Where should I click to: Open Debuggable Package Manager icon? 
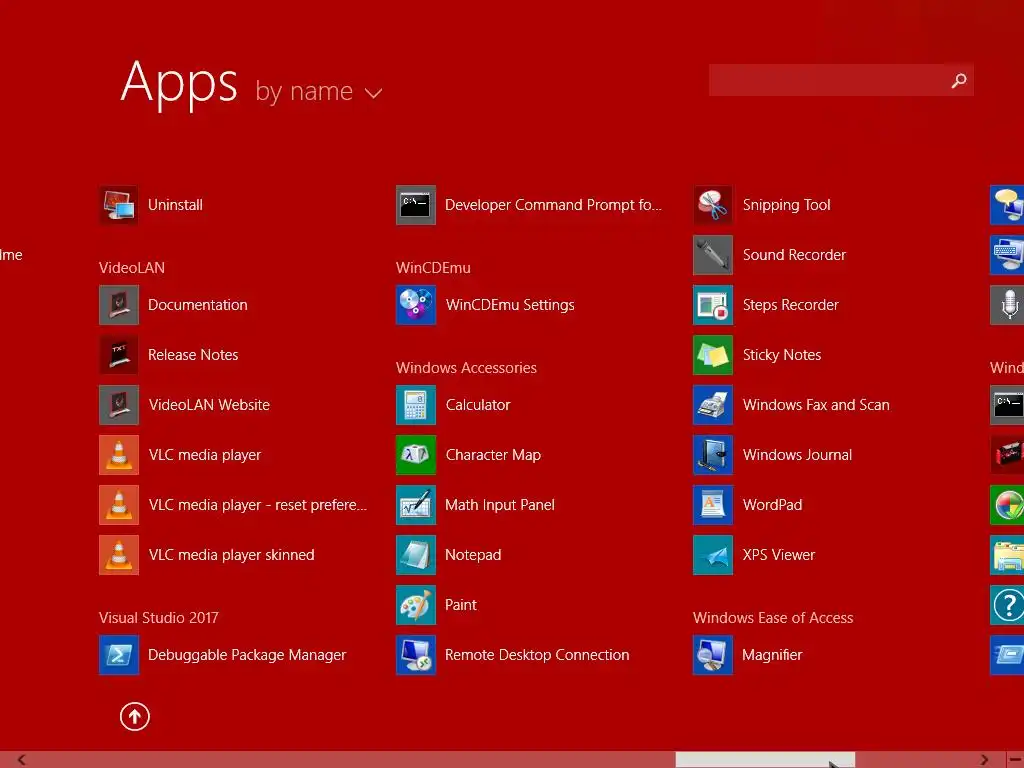[x=118, y=655]
